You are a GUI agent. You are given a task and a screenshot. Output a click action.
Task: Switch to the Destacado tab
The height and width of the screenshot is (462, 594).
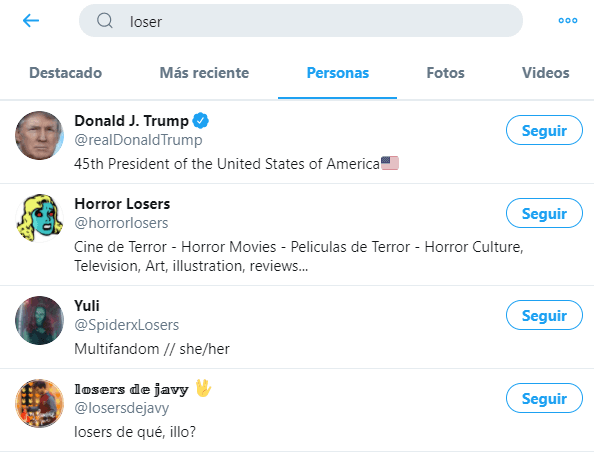pyautogui.click(x=66, y=73)
